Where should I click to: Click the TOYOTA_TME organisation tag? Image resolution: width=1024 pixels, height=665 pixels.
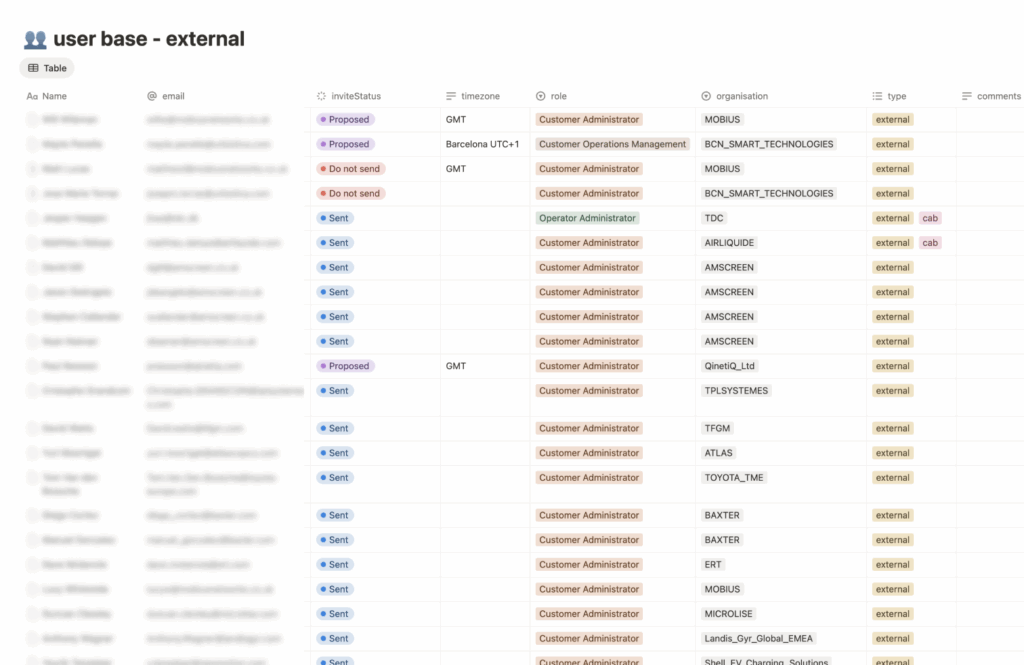point(733,478)
